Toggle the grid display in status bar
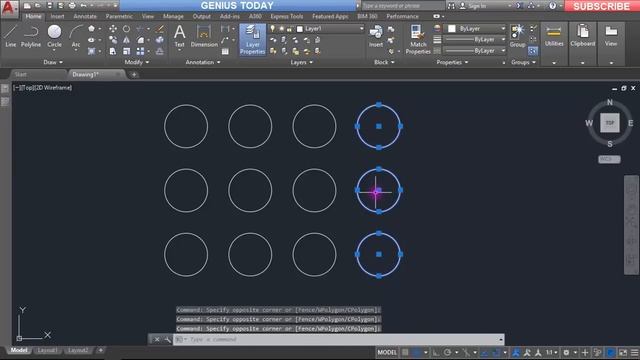 pyautogui.click(x=405, y=352)
